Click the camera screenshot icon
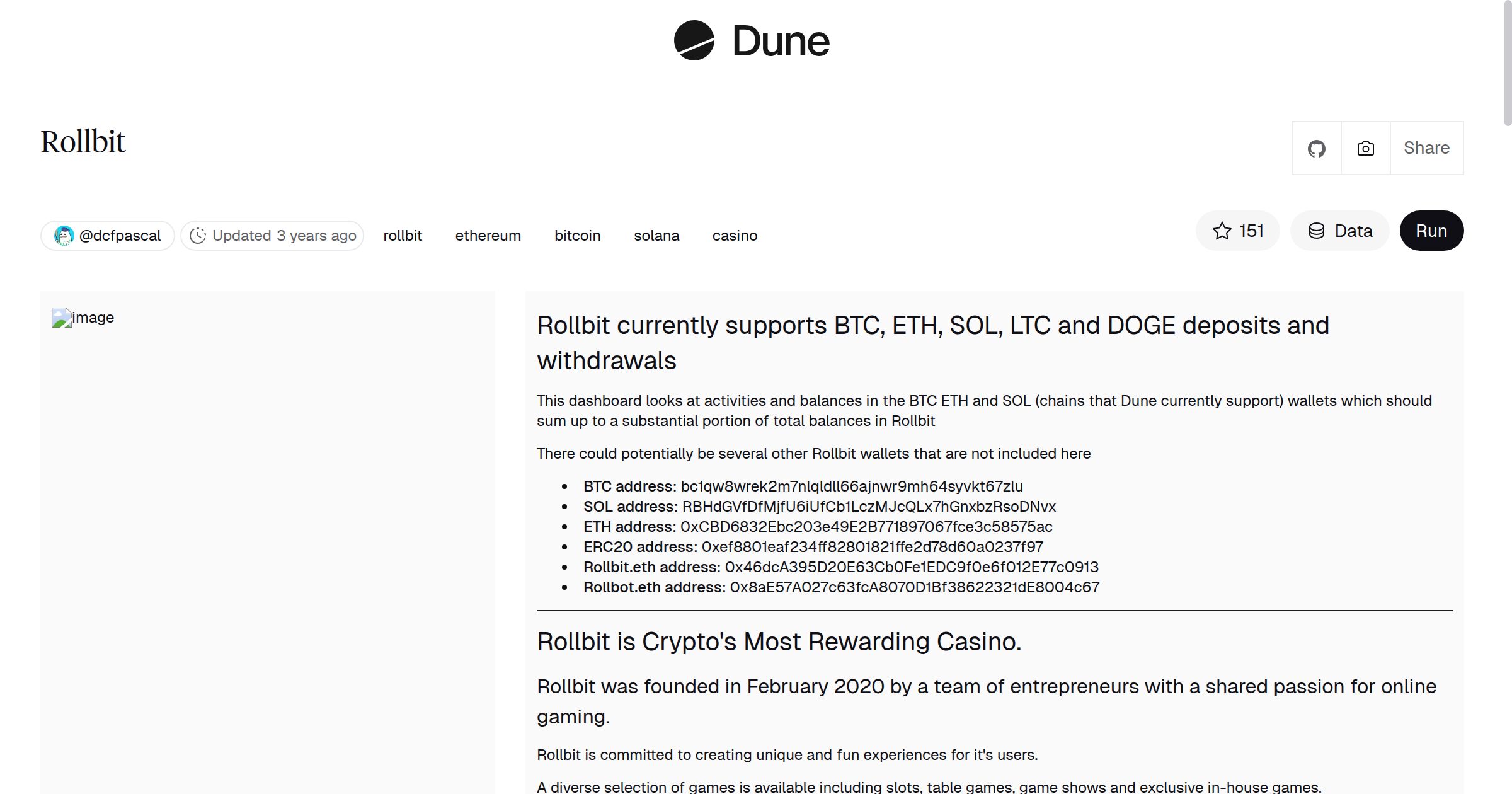1512x794 pixels. pyautogui.click(x=1365, y=148)
